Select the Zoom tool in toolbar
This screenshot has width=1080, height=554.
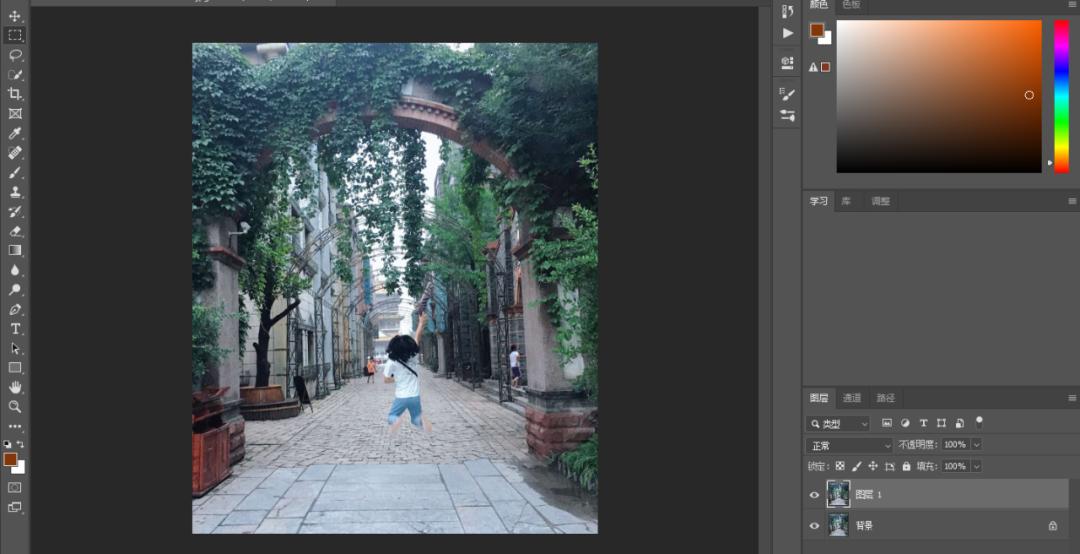click(15, 407)
